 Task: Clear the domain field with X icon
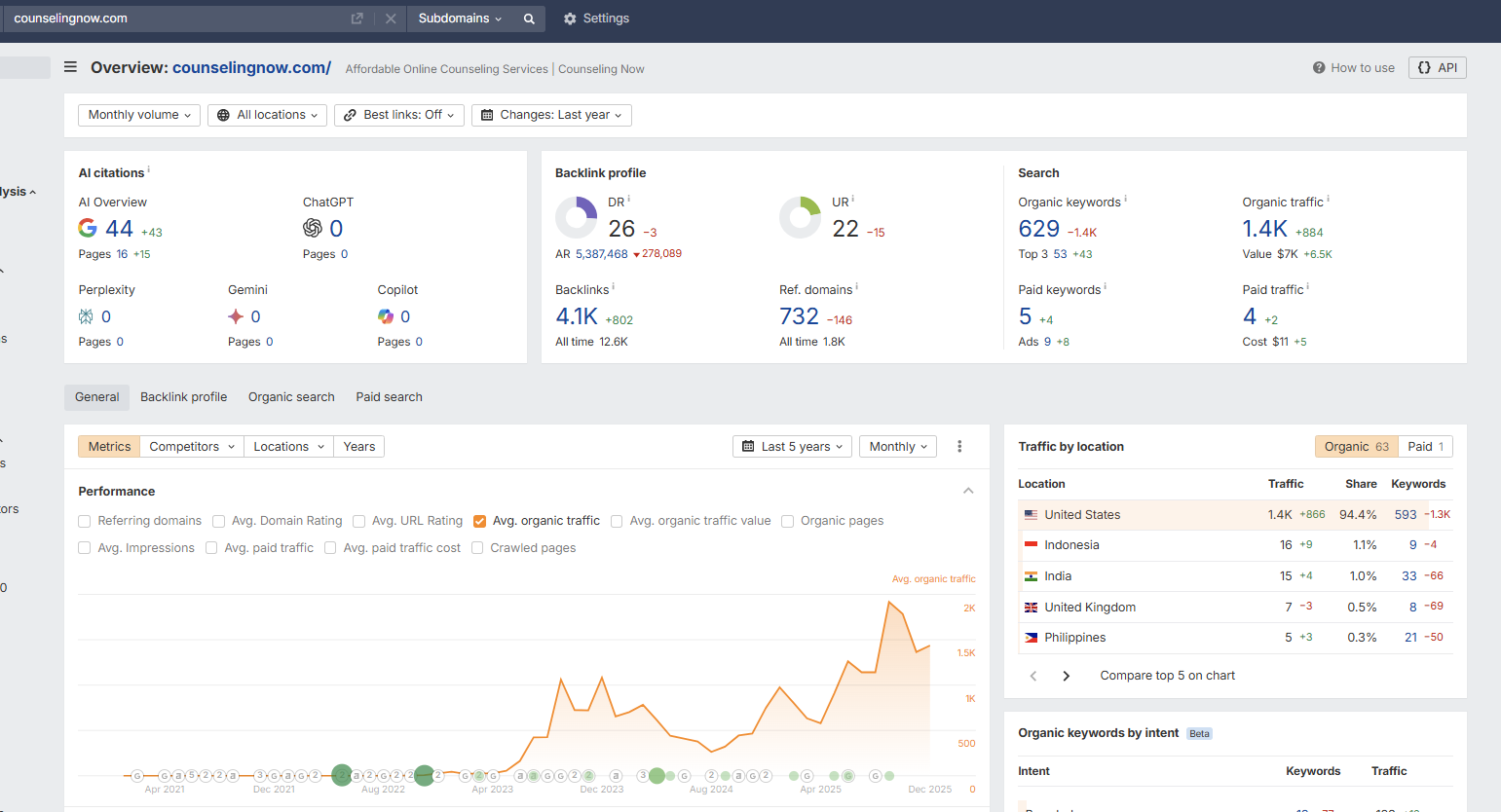(391, 18)
